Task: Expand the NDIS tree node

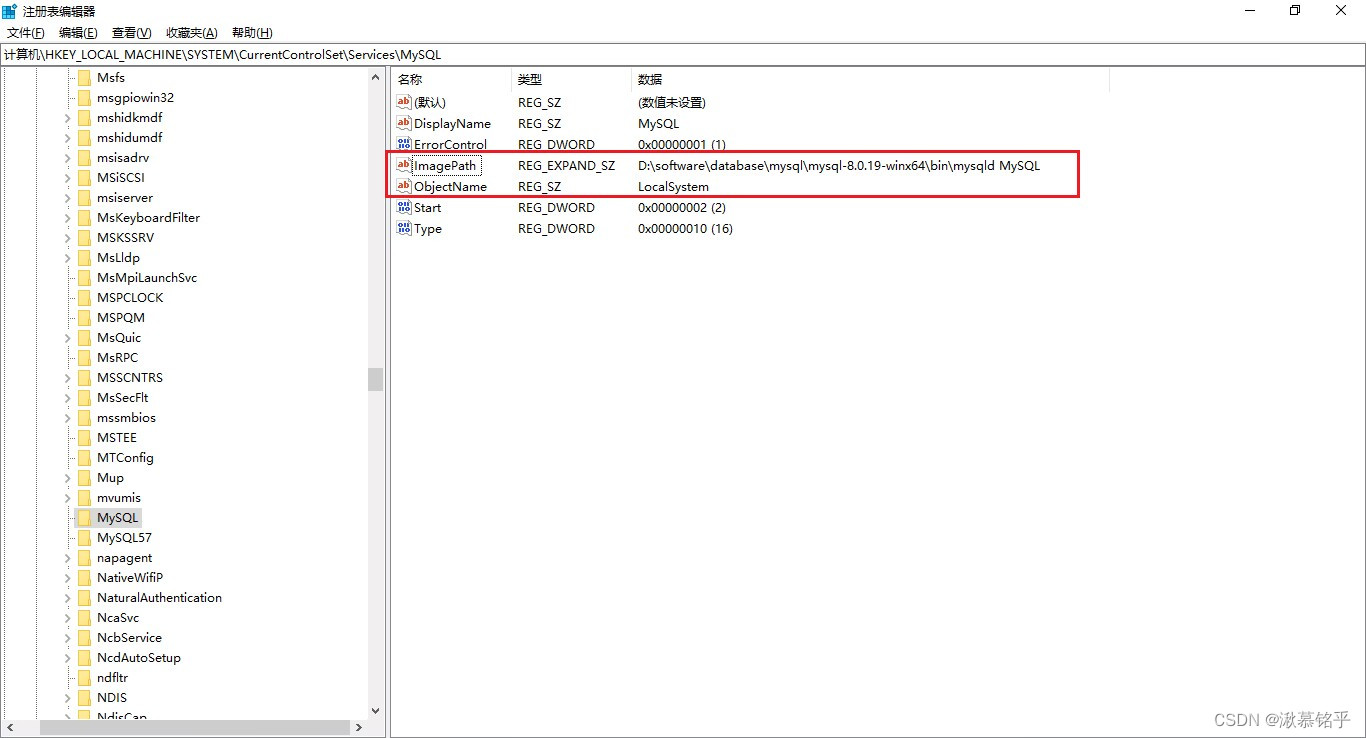Action: pos(69,697)
